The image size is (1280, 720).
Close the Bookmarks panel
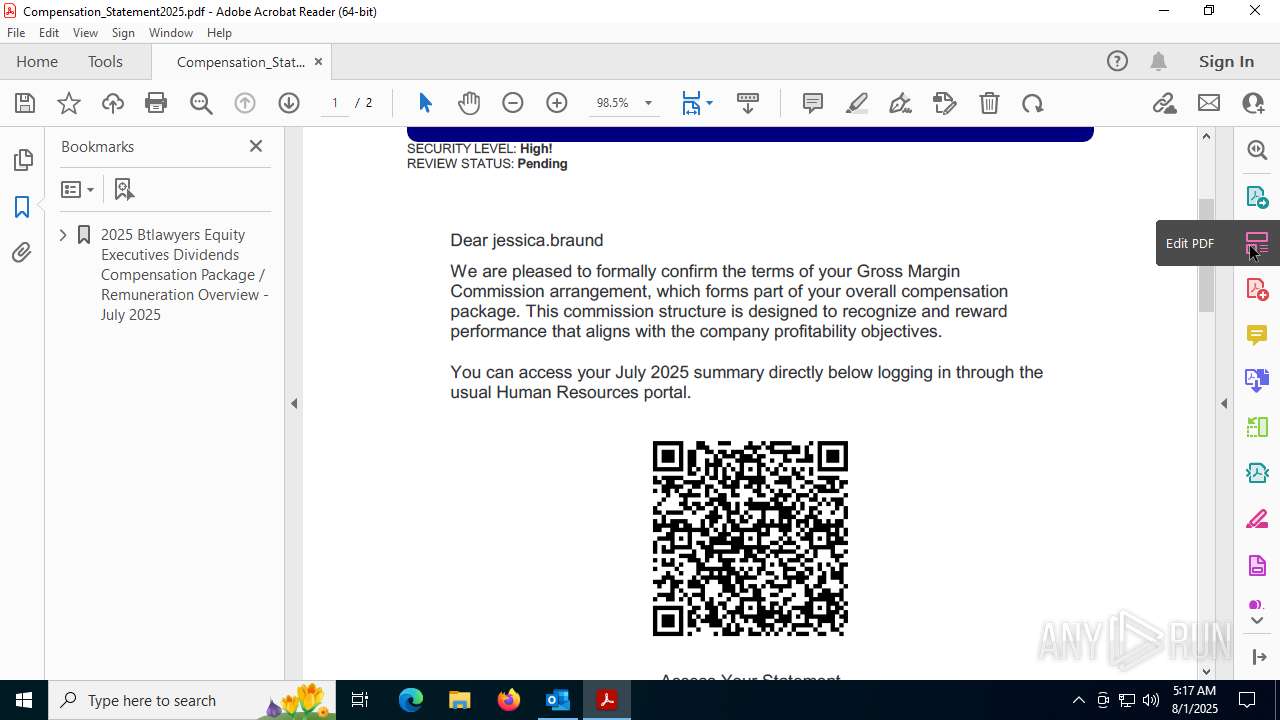(x=256, y=146)
